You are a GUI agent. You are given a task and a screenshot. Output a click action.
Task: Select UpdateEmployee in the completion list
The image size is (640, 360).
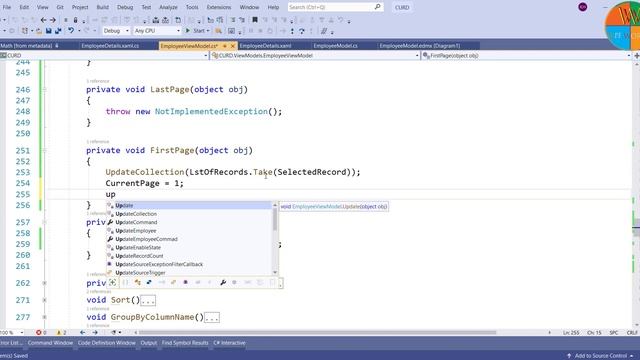(189, 231)
